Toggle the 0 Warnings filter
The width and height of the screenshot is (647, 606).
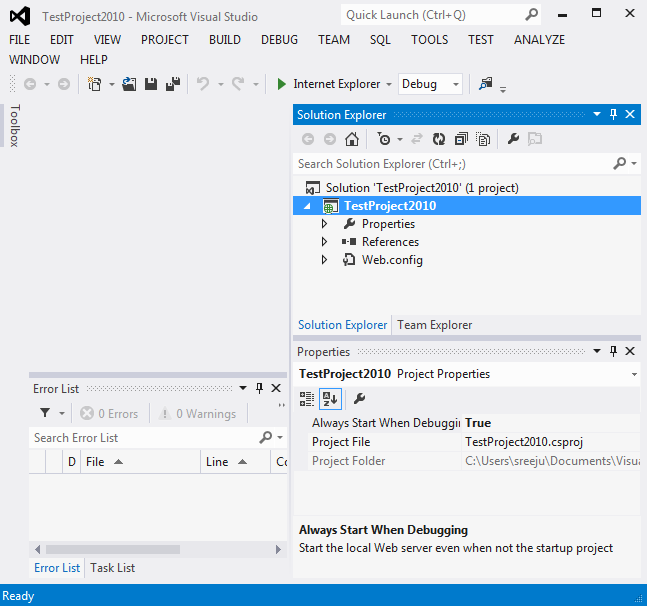(198, 413)
